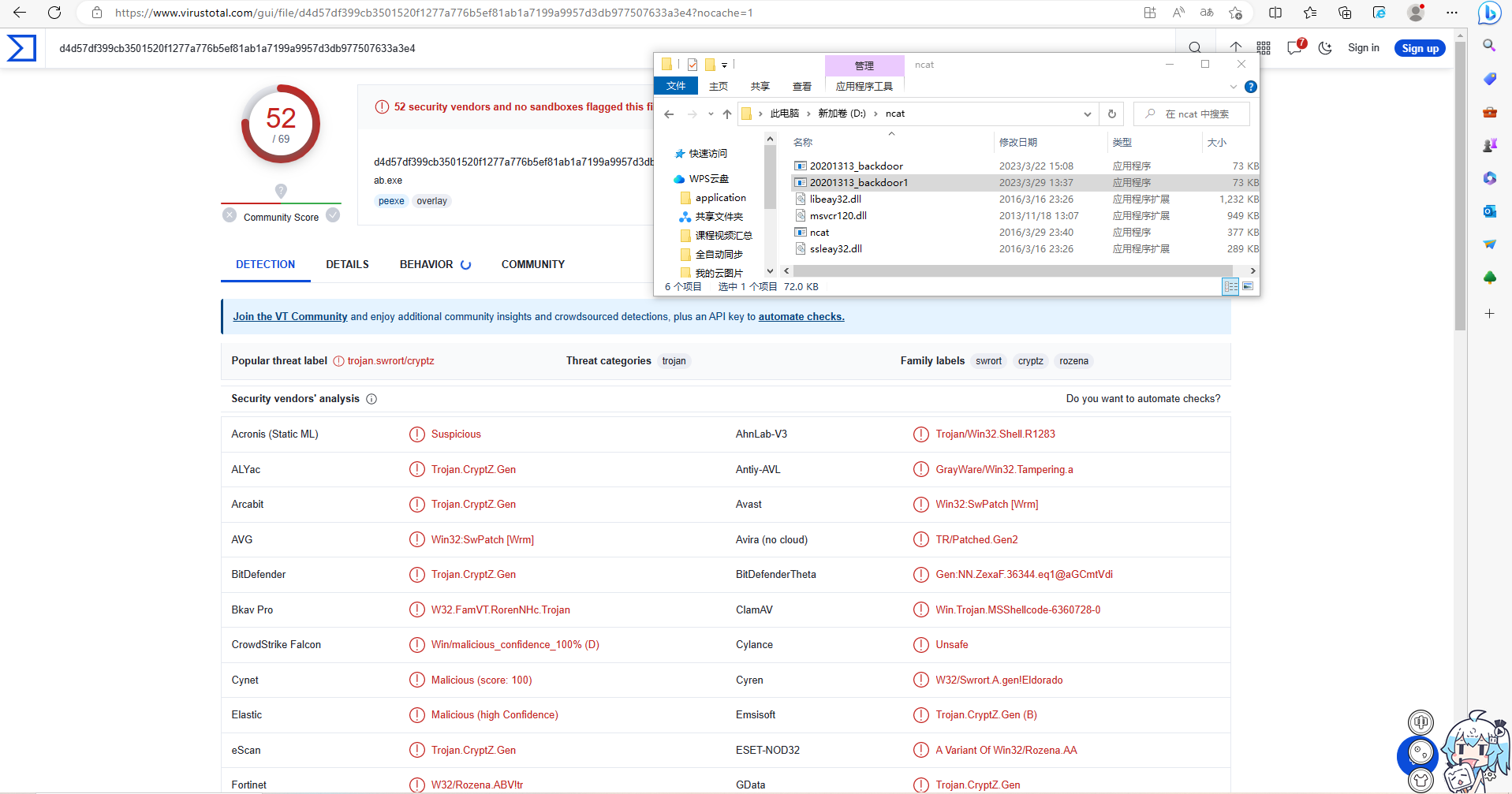
Task: Switch Explorer to details view
Action: tap(1230, 286)
